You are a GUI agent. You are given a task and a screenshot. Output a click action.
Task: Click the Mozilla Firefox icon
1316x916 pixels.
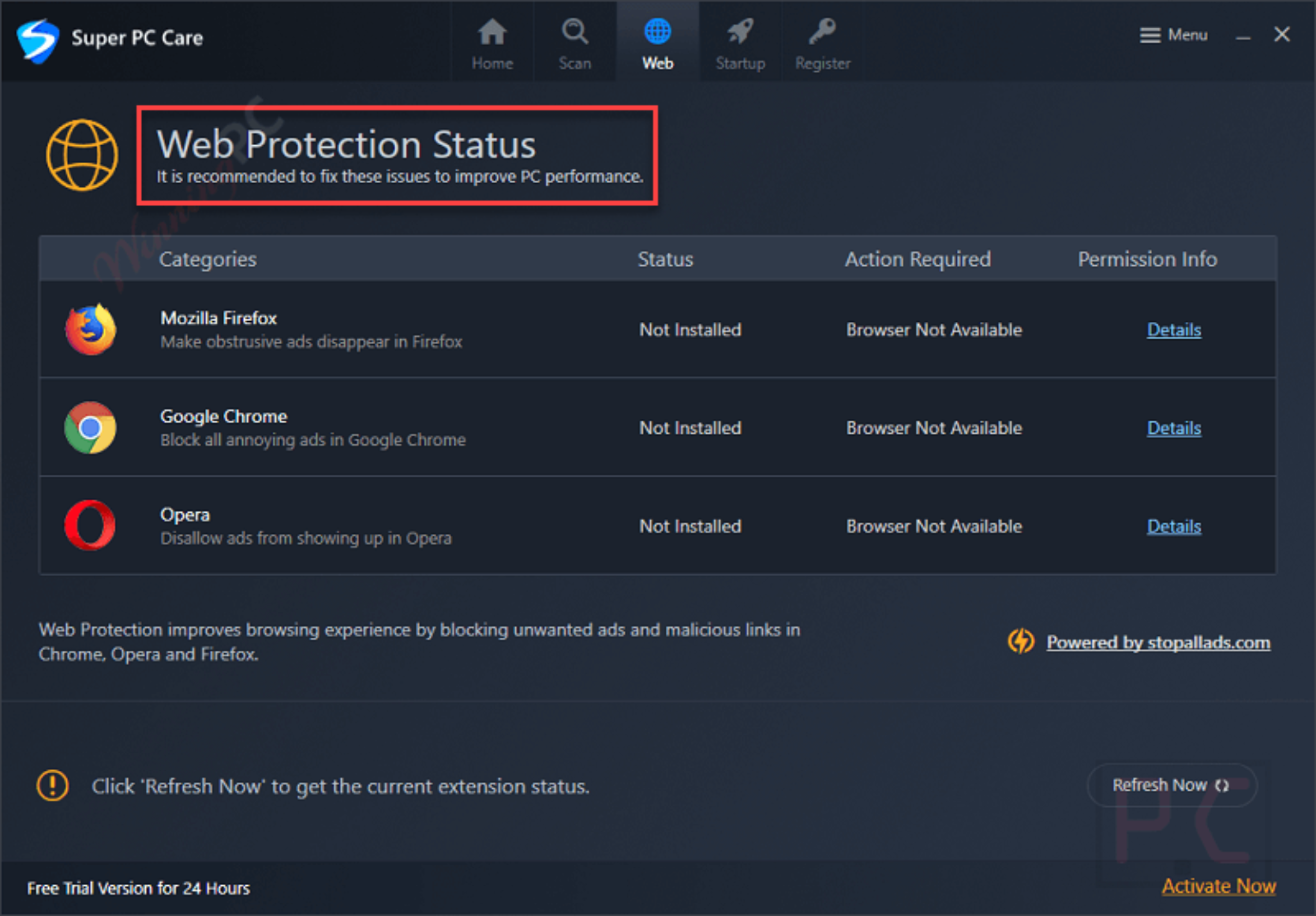[91, 330]
